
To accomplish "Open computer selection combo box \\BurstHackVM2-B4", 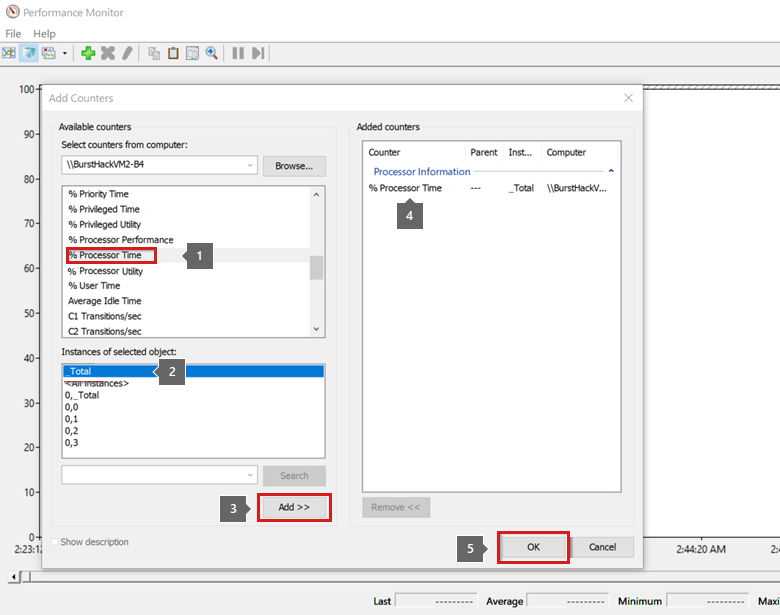I will point(159,165).
